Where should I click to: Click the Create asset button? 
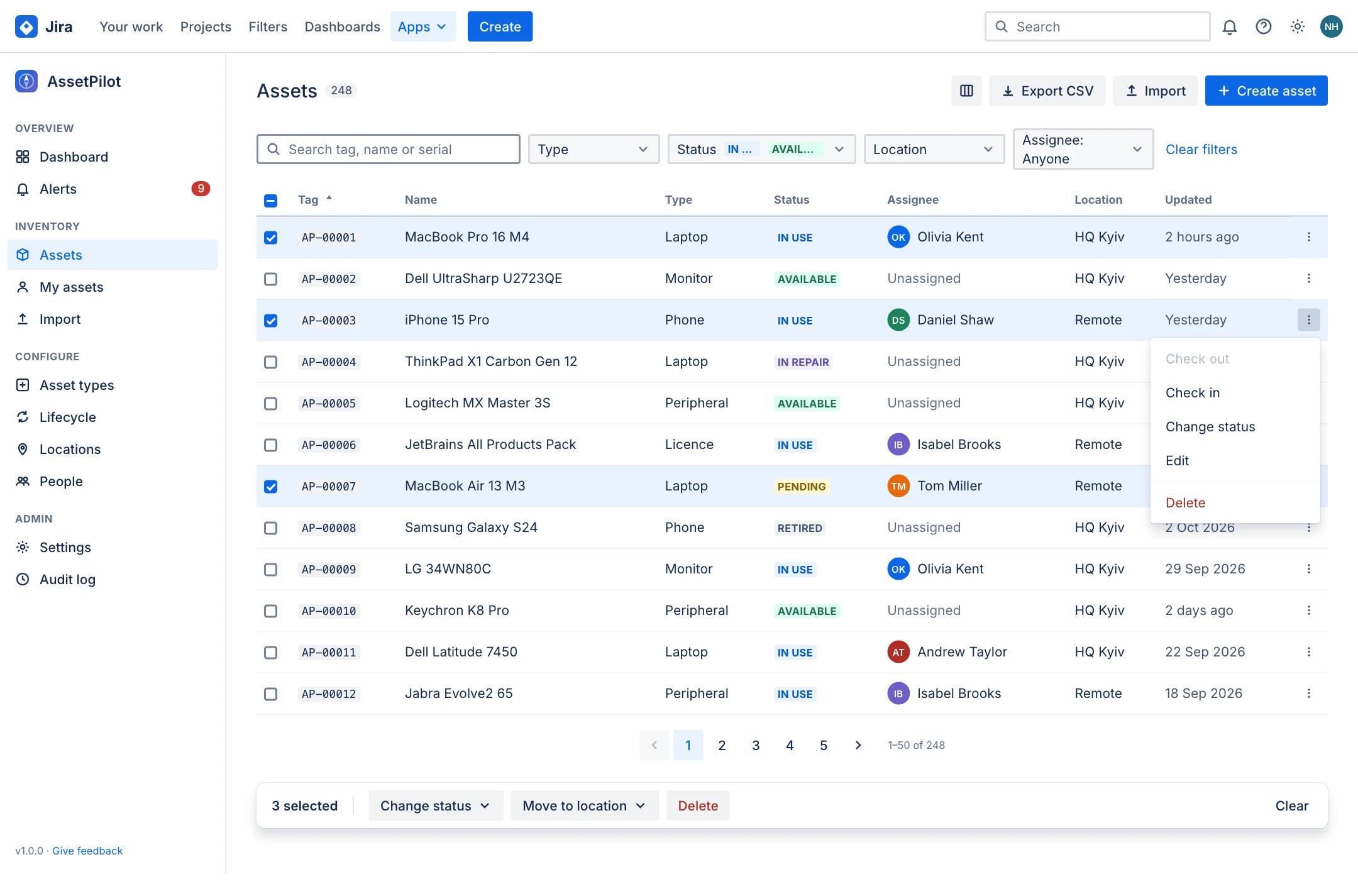click(x=1266, y=91)
